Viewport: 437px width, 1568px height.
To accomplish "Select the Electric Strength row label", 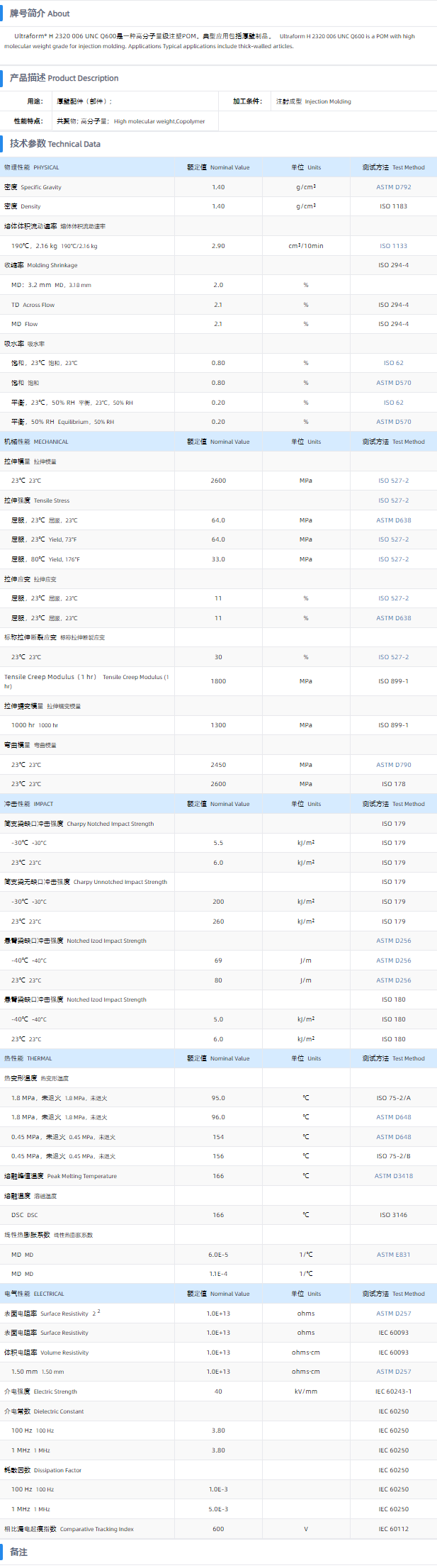I will pyautogui.click(x=40, y=1391).
